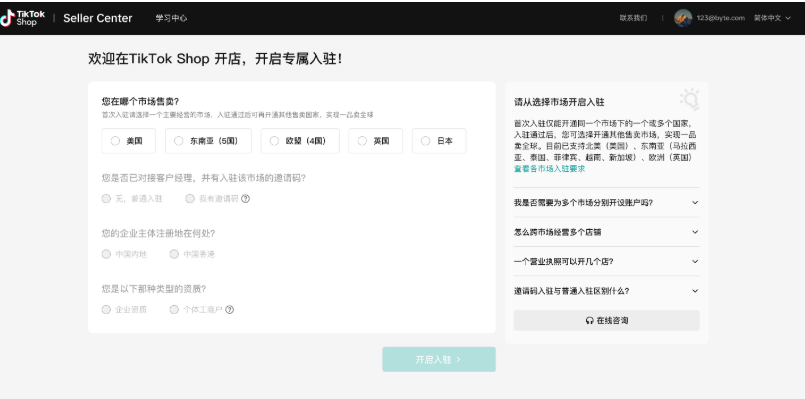Click the heading 请从选择市场开启入驻
805x399 pixels.
coord(559,102)
